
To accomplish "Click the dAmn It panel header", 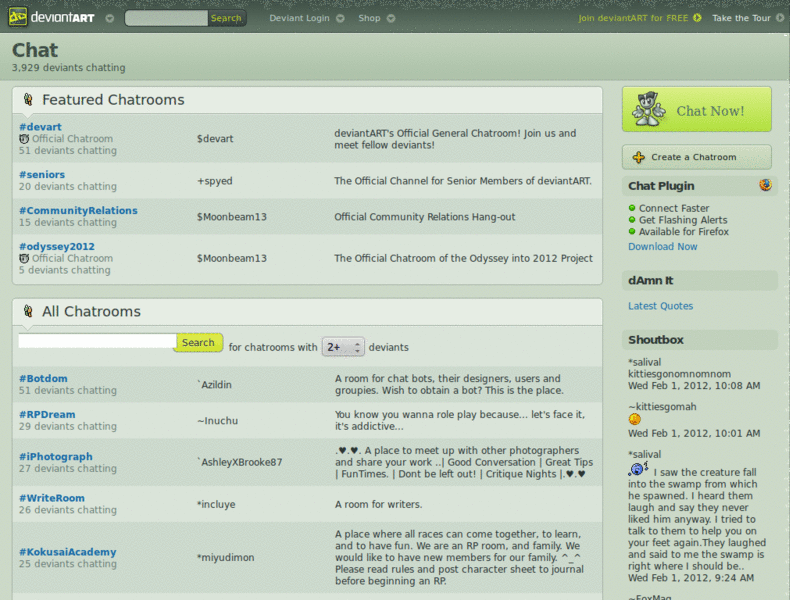I will pyautogui.click(x=700, y=281).
